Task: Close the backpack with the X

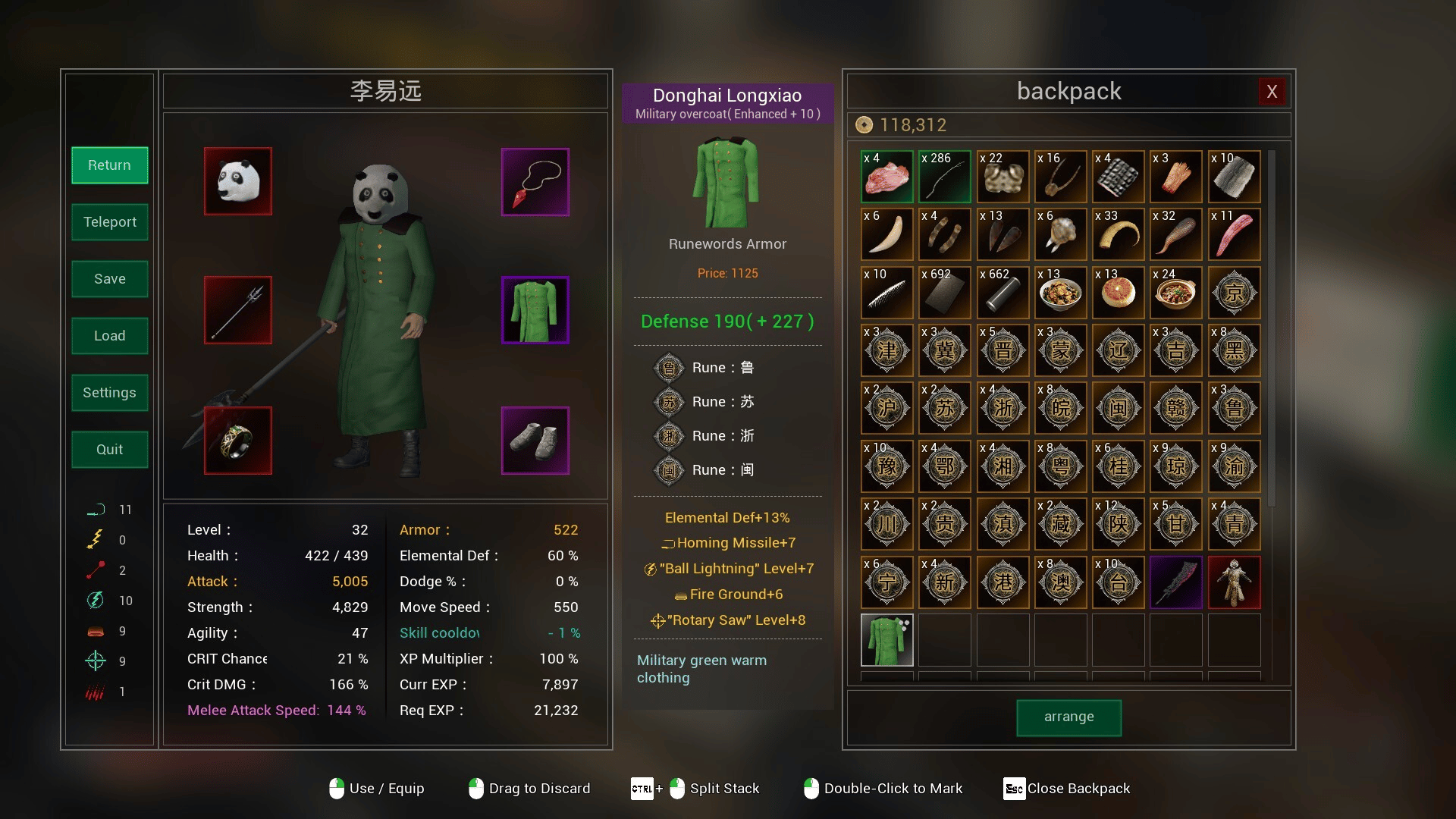Action: coord(1272,92)
